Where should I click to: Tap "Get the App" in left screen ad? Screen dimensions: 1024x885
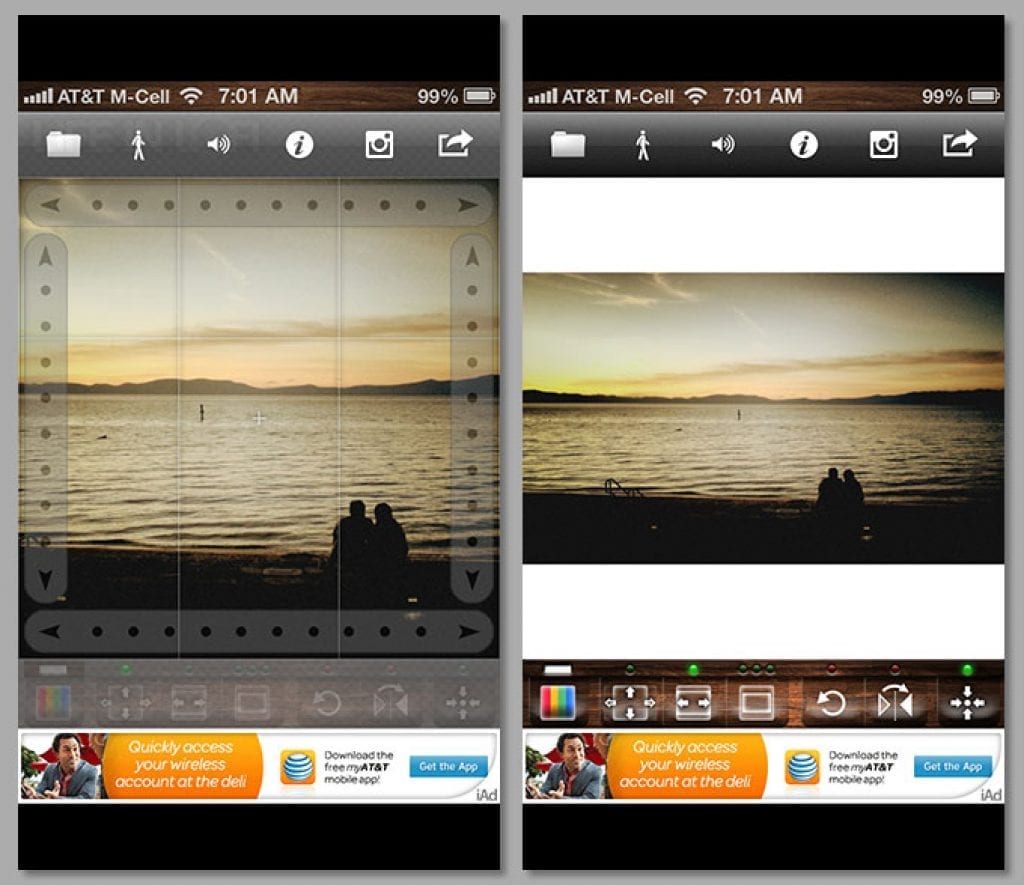pos(449,766)
